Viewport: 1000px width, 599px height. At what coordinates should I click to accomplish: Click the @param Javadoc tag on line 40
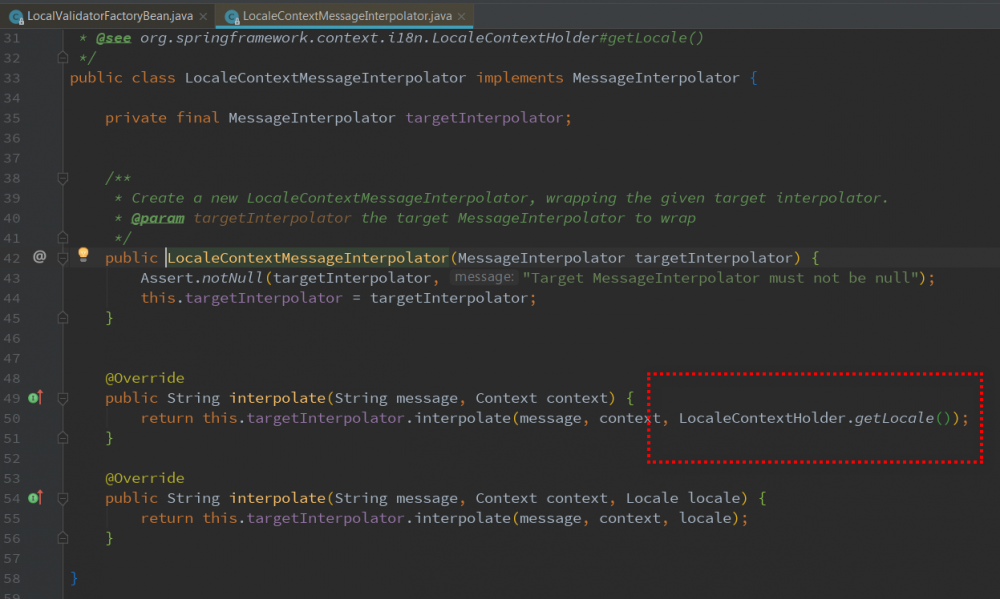(x=158, y=218)
